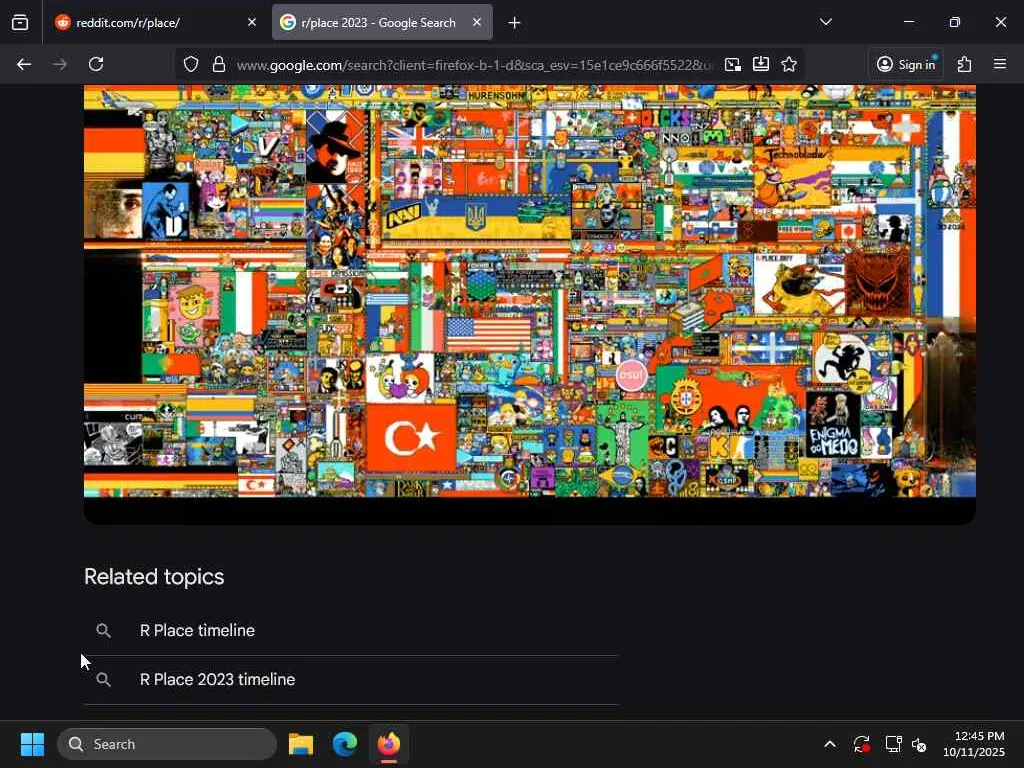Close the reddit.com/r/place/ tab
This screenshot has height=768, width=1024.
pyautogui.click(x=251, y=22)
